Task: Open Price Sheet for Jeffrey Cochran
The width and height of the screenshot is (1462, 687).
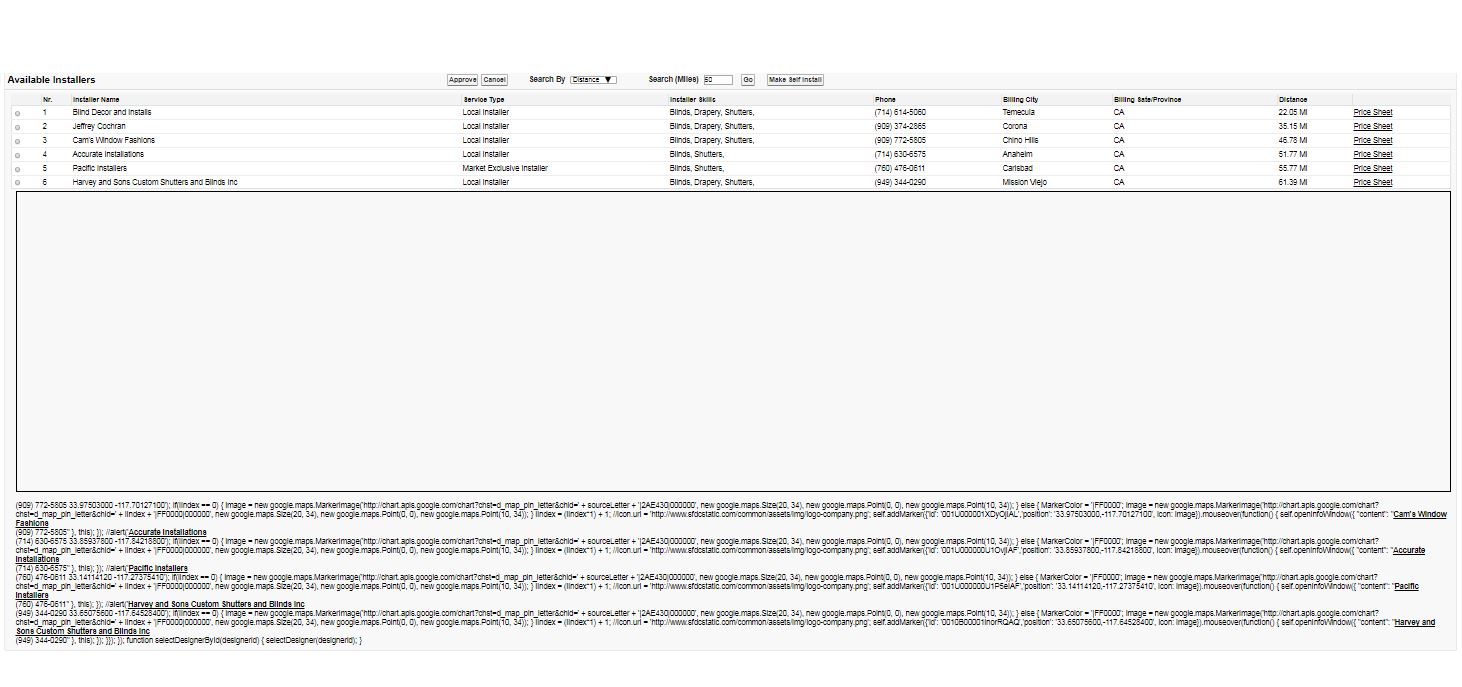Action: (1372, 126)
